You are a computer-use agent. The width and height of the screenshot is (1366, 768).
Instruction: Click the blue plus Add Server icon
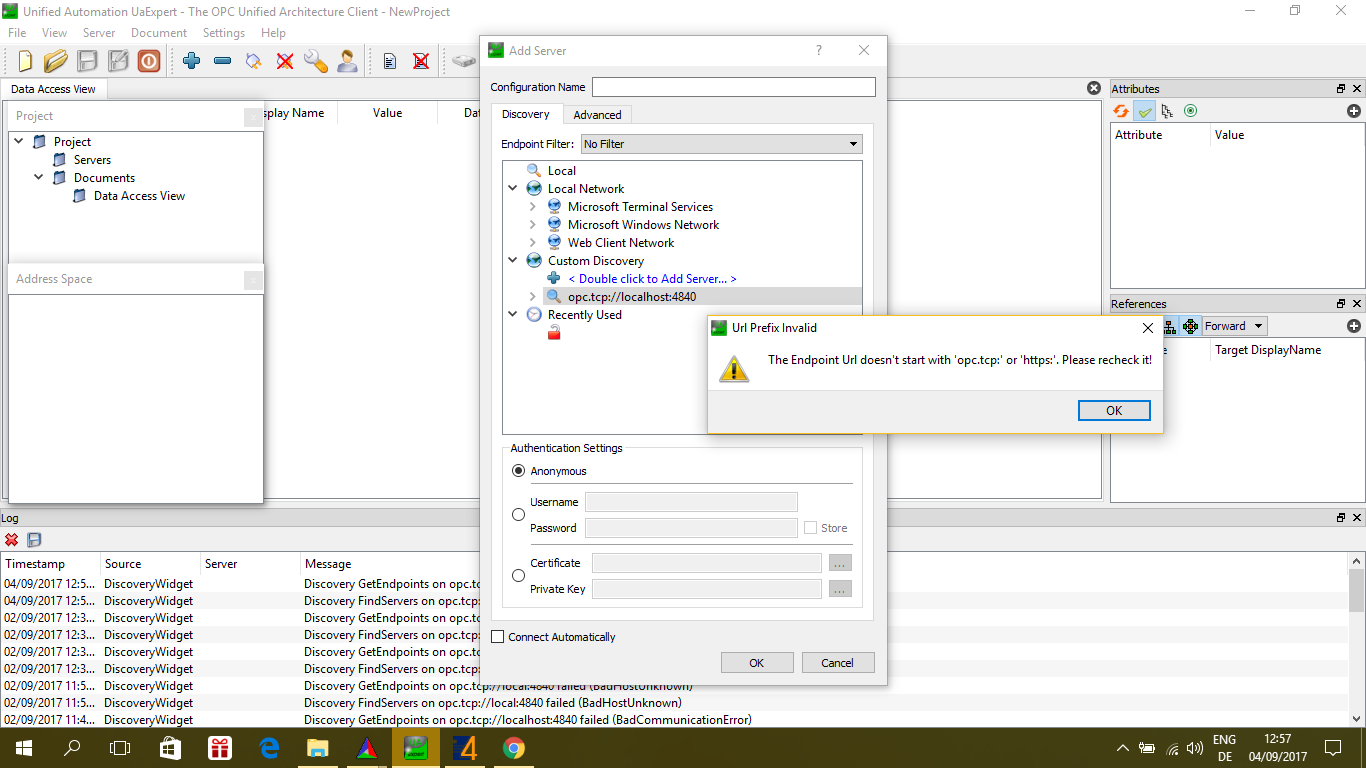(192, 61)
